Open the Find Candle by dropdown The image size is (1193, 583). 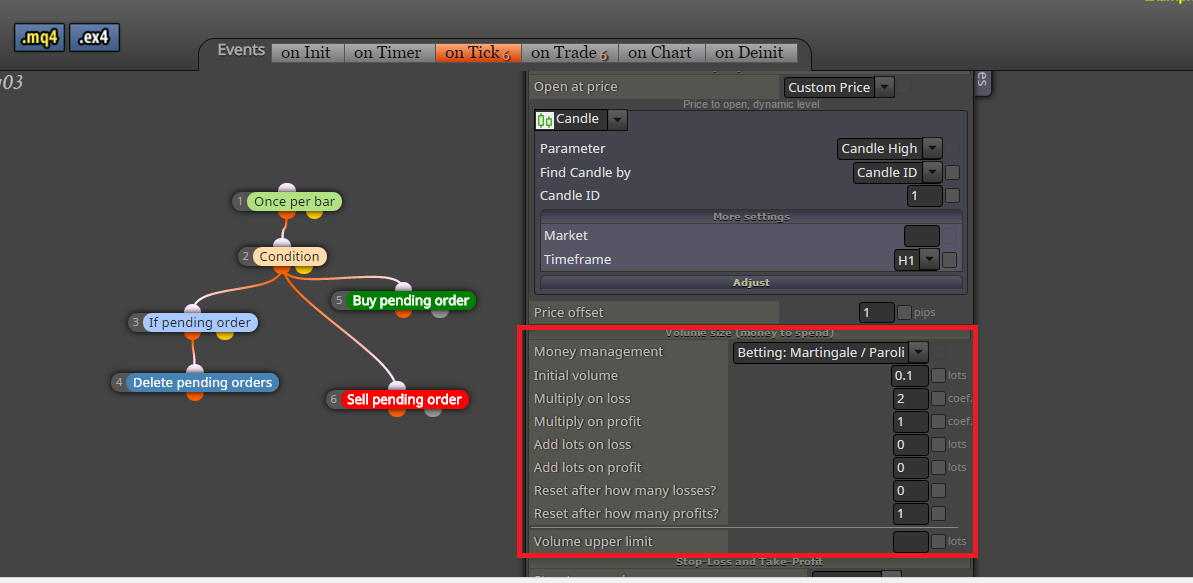[x=933, y=172]
